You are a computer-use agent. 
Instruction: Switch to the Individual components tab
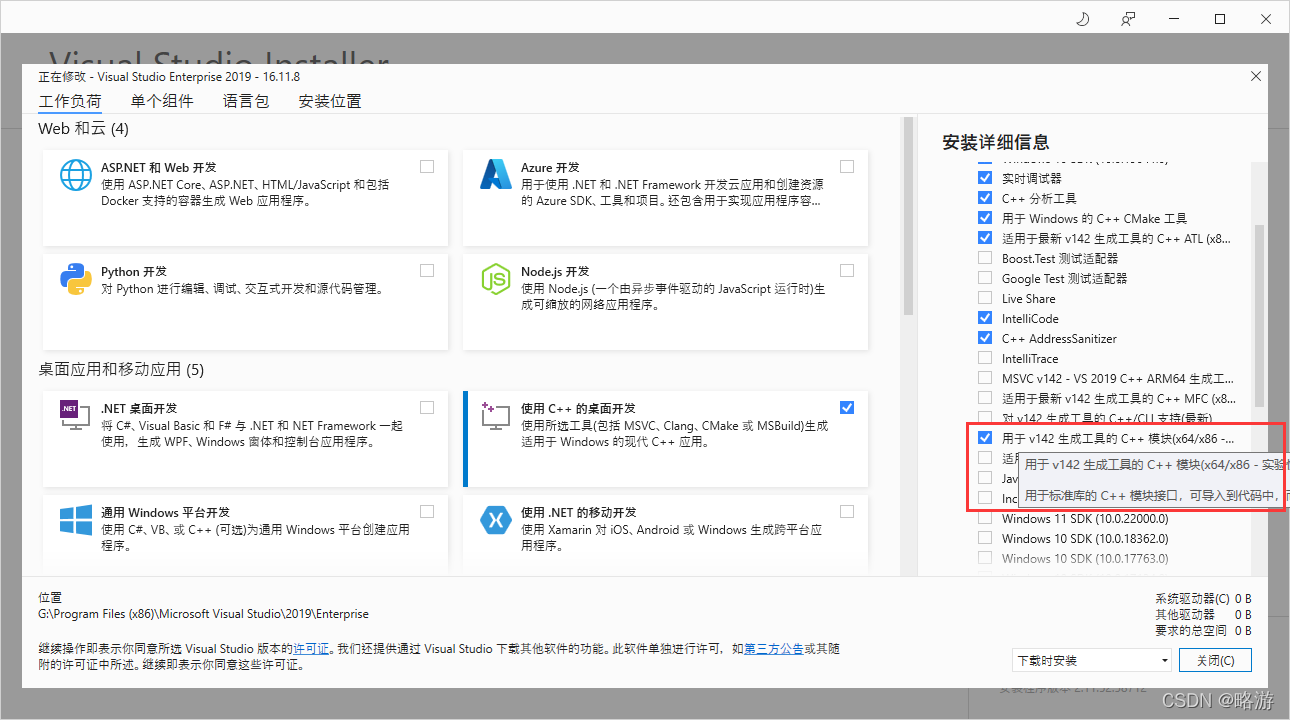[162, 101]
